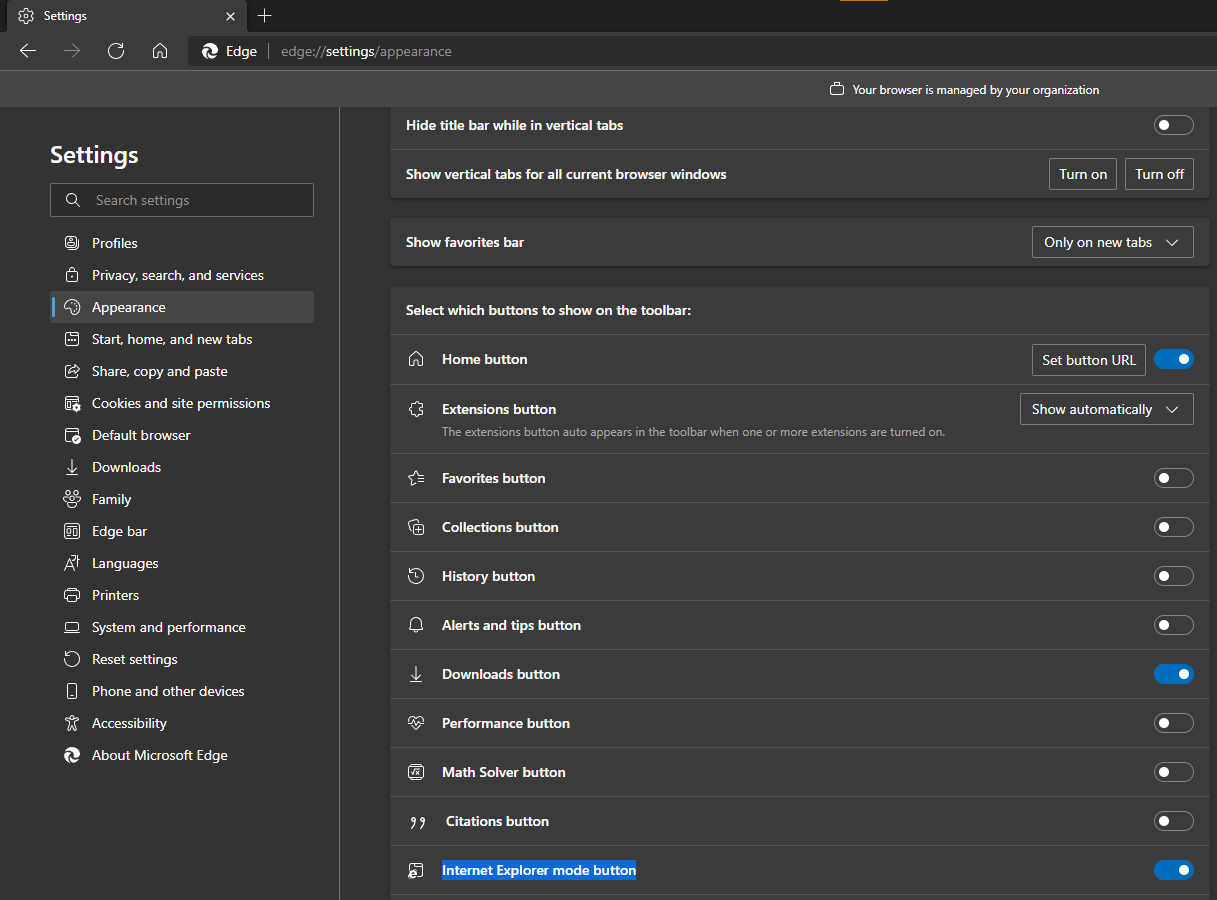Open the Show favorites bar dropdown
Image resolution: width=1217 pixels, height=900 pixels.
coord(1112,242)
